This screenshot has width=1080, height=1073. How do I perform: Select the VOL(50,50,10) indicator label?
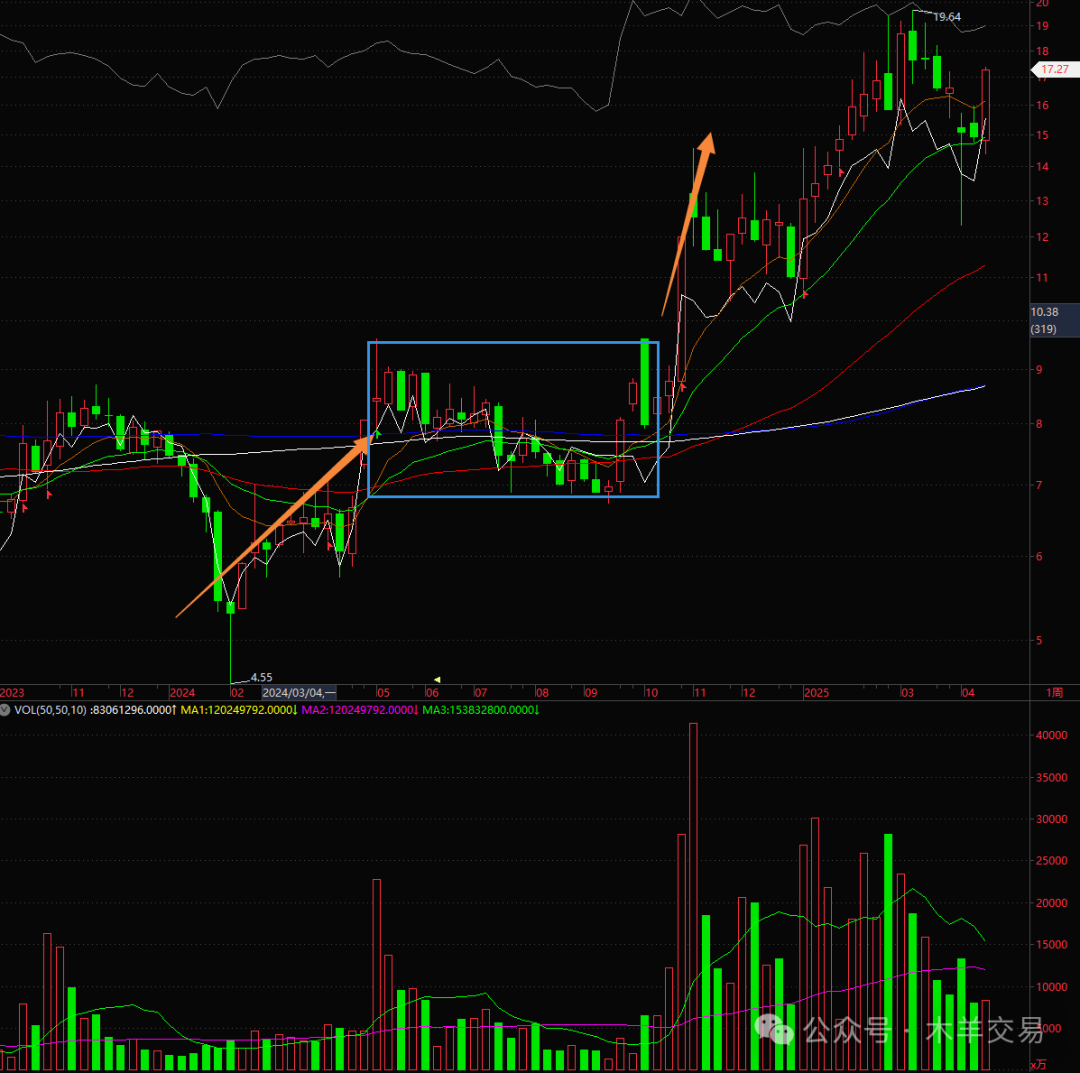50,710
